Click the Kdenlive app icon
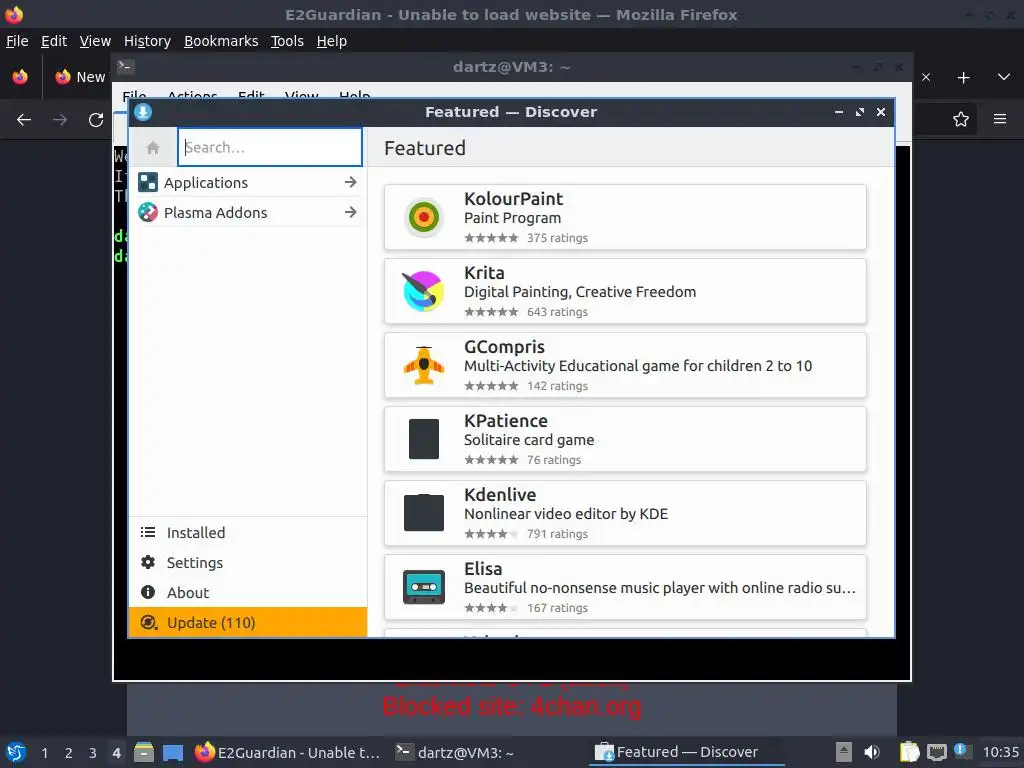This screenshot has width=1024, height=768. [x=424, y=513]
